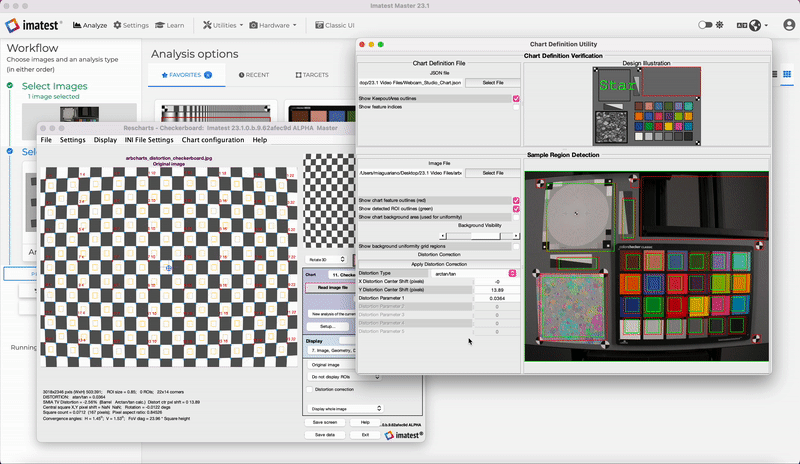Image resolution: width=800 pixels, height=464 pixels.
Task: Open Help menu in Rescharts window
Action: (260, 140)
